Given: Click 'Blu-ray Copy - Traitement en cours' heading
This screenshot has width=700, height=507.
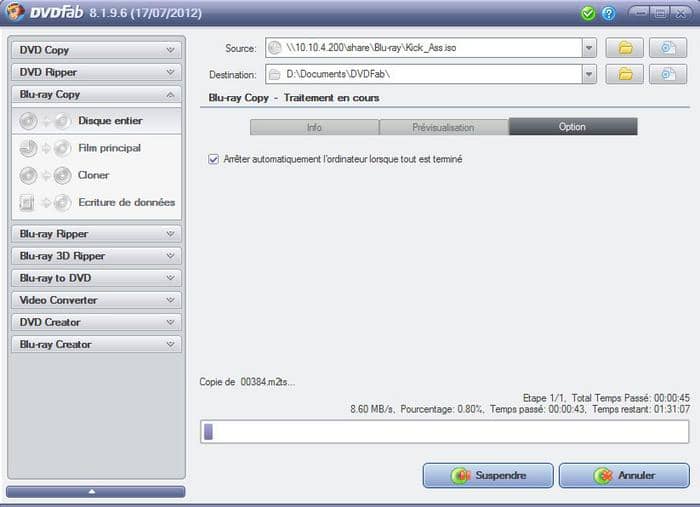Looking at the screenshot, I should coord(294,98).
